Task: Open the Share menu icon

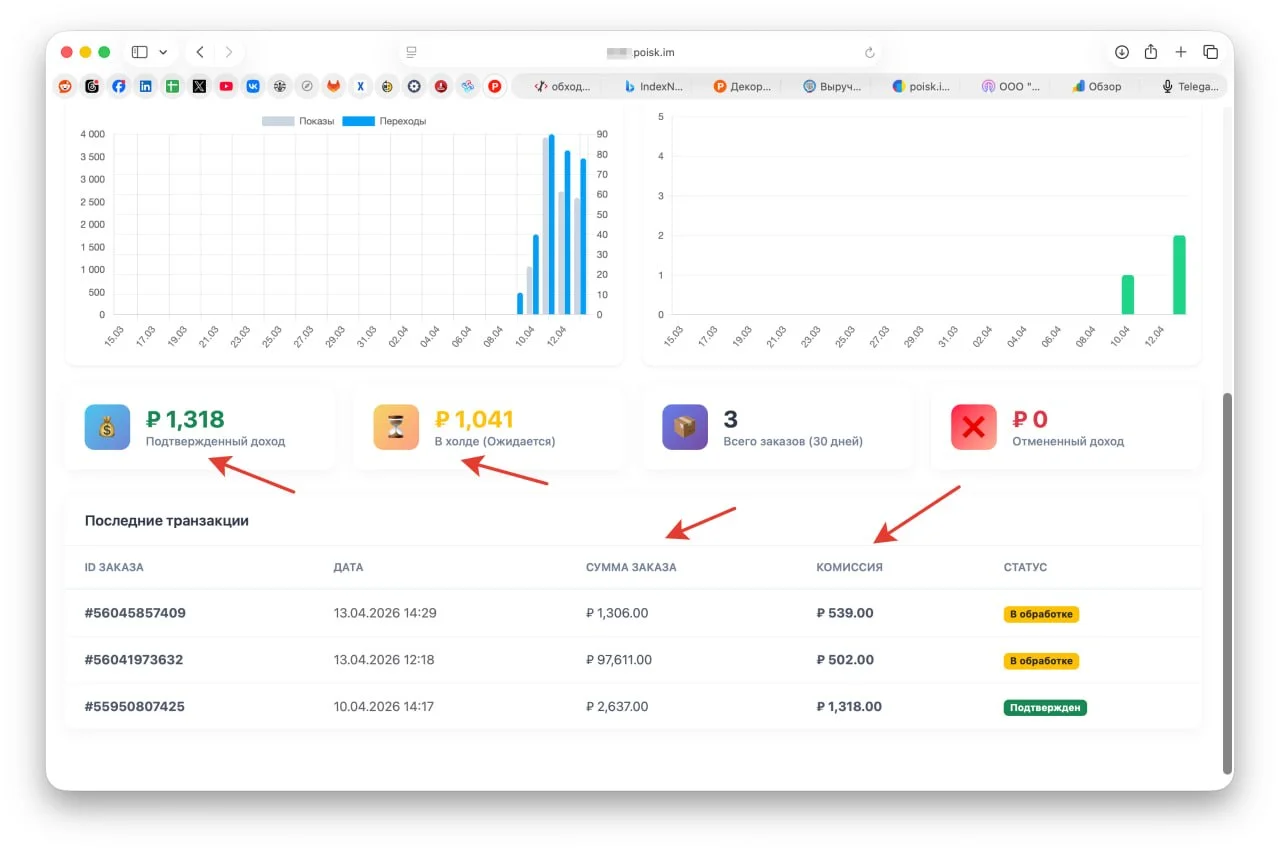Action: coord(1151,52)
